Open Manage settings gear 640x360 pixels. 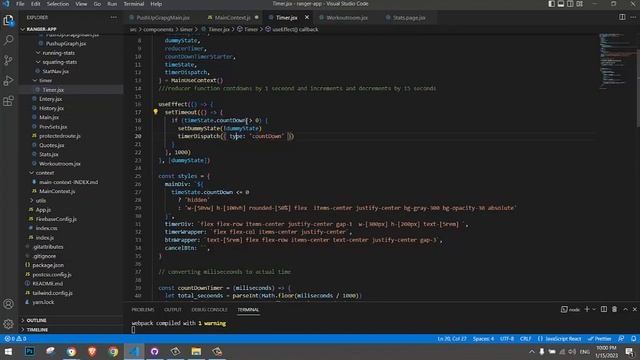click(x=9, y=324)
